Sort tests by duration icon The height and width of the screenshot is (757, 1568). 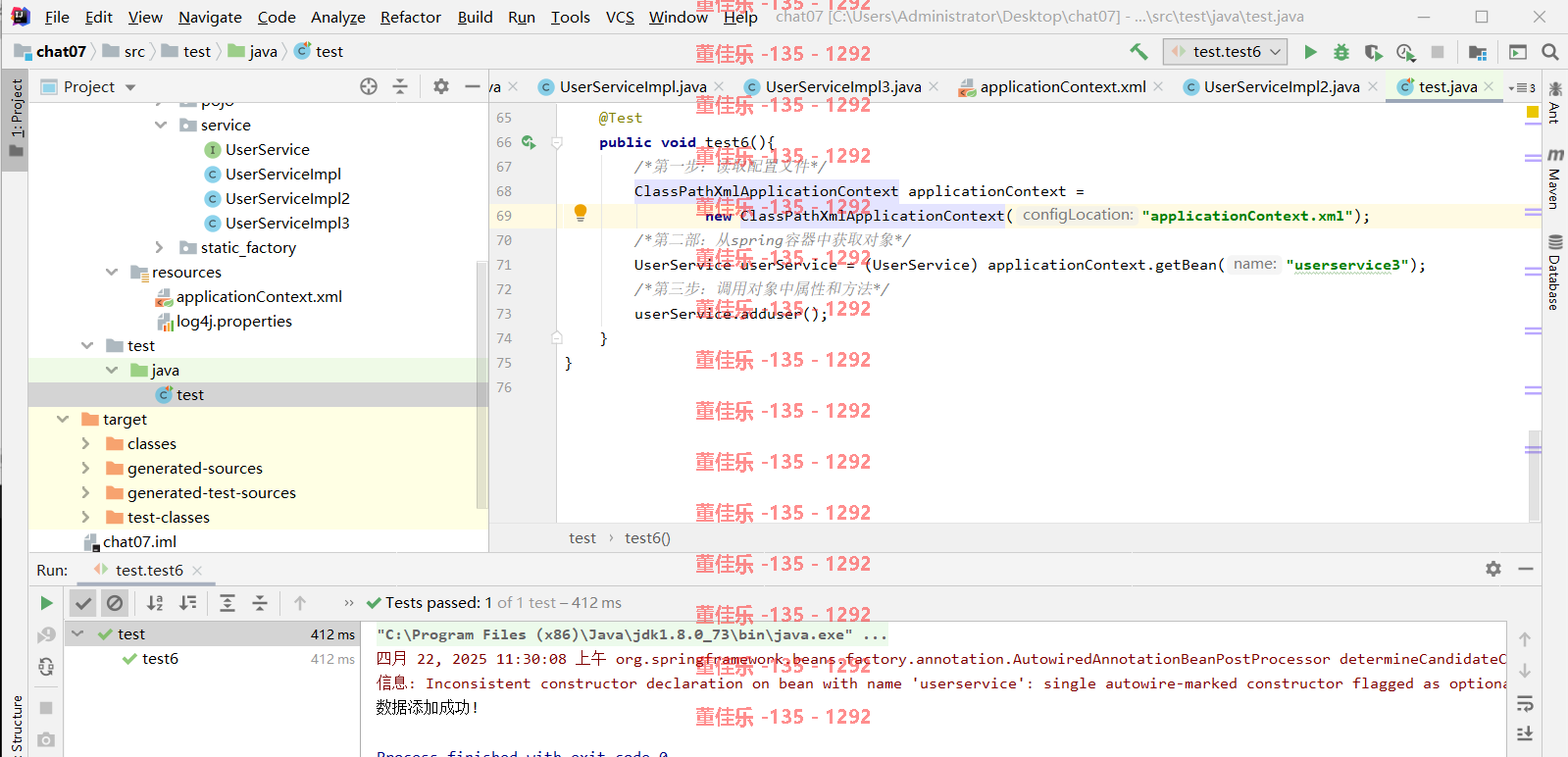(188, 603)
